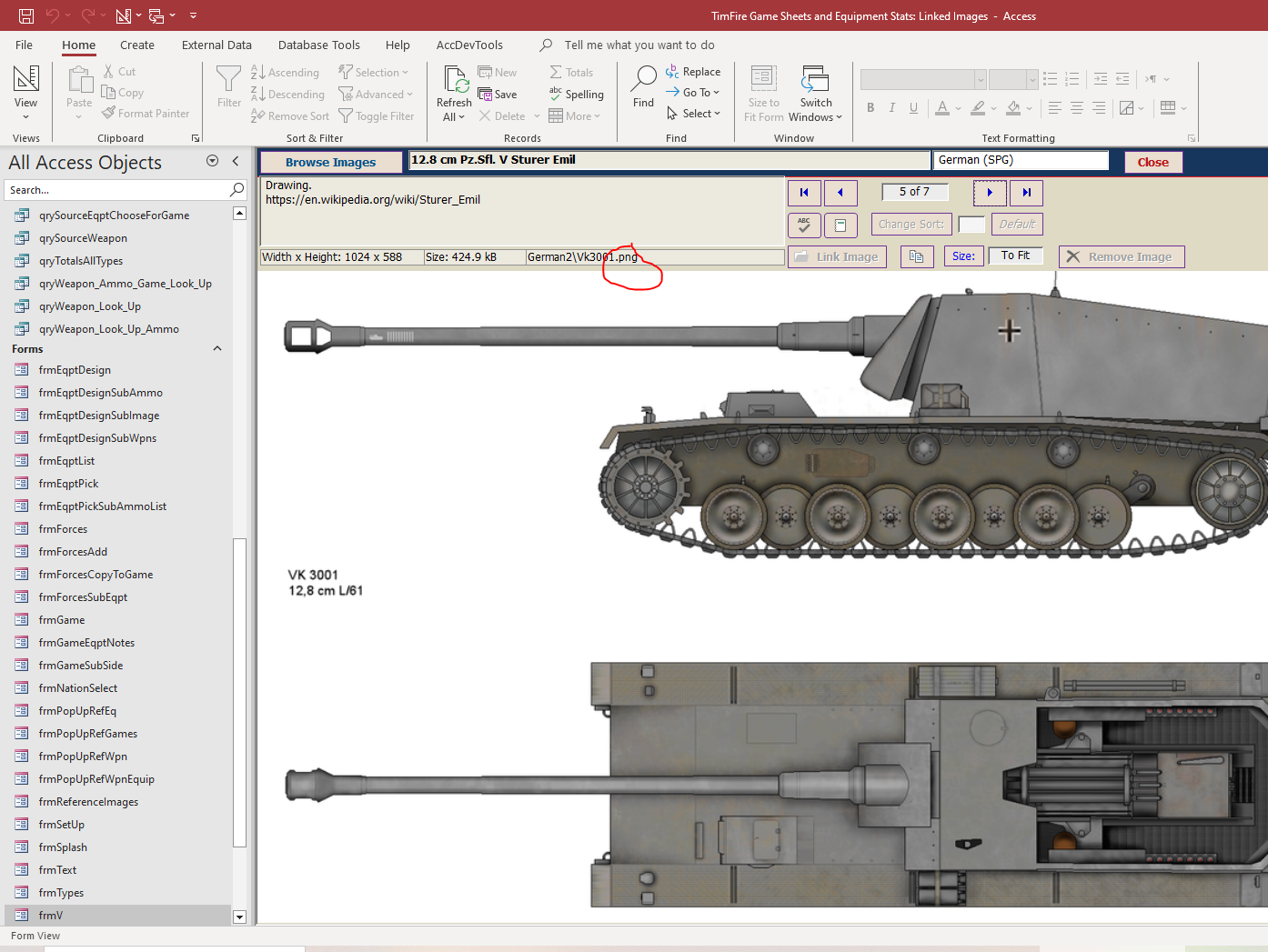Go to previous image record button
The height and width of the screenshot is (952, 1268).
pos(840,193)
